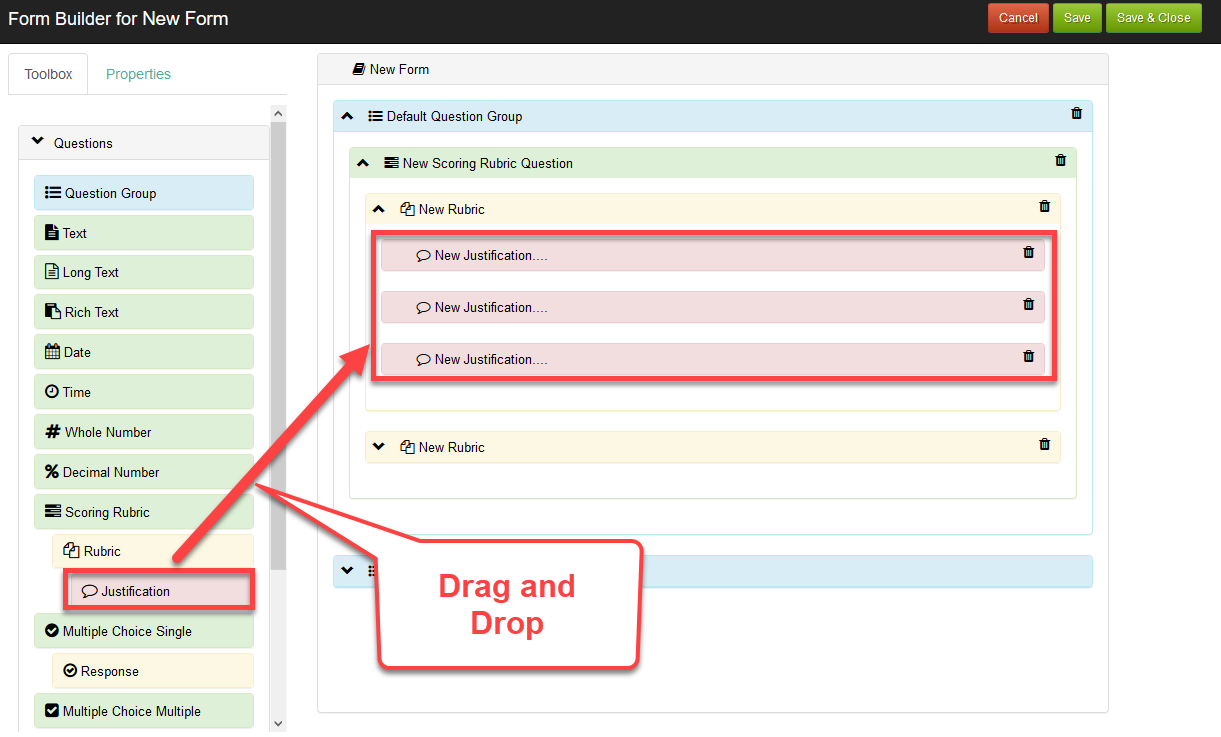Click the Whole Number hash icon
1221x737 pixels.
pyautogui.click(x=53, y=432)
